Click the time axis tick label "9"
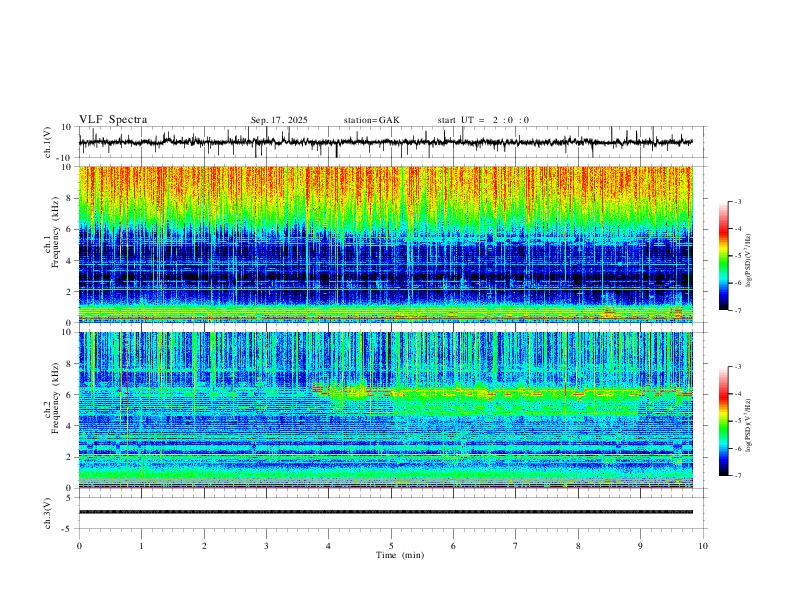 click(x=640, y=546)
